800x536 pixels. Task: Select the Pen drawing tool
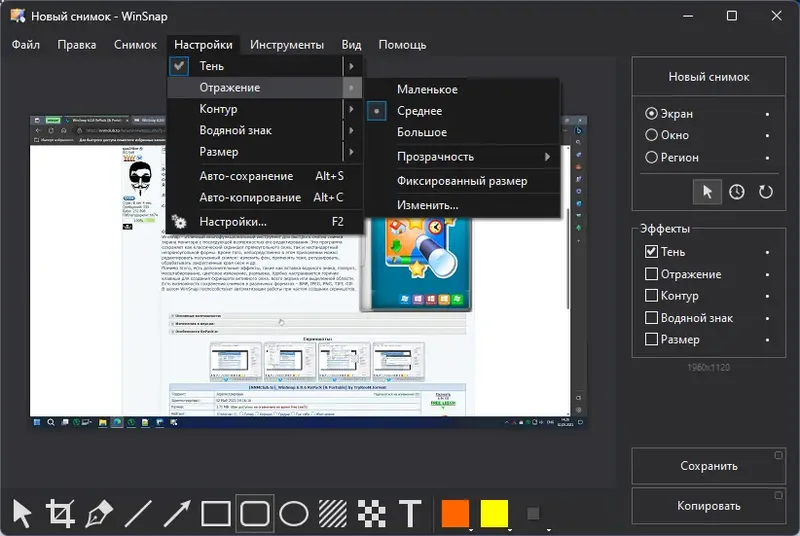pyautogui.click(x=99, y=513)
